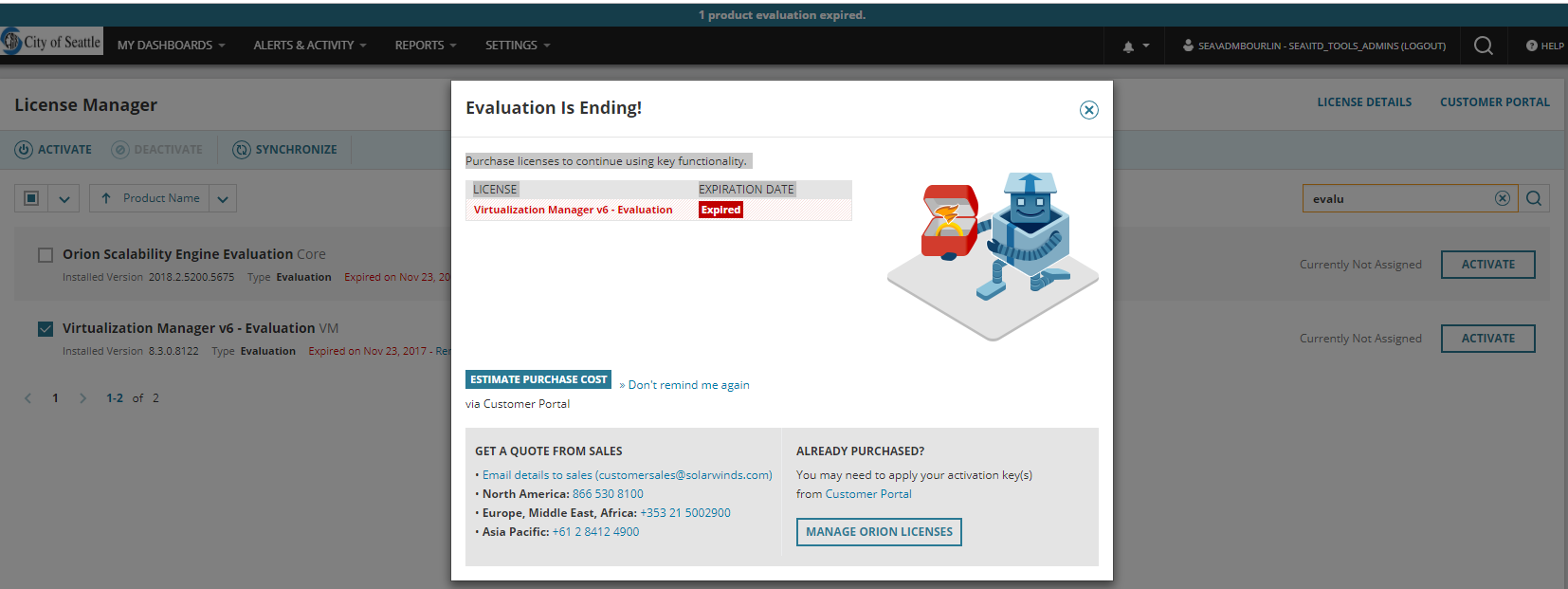Viewport: 1568px width, 589px height.
Task: Clear the license search field text
Action: (x=1503, y=198)
